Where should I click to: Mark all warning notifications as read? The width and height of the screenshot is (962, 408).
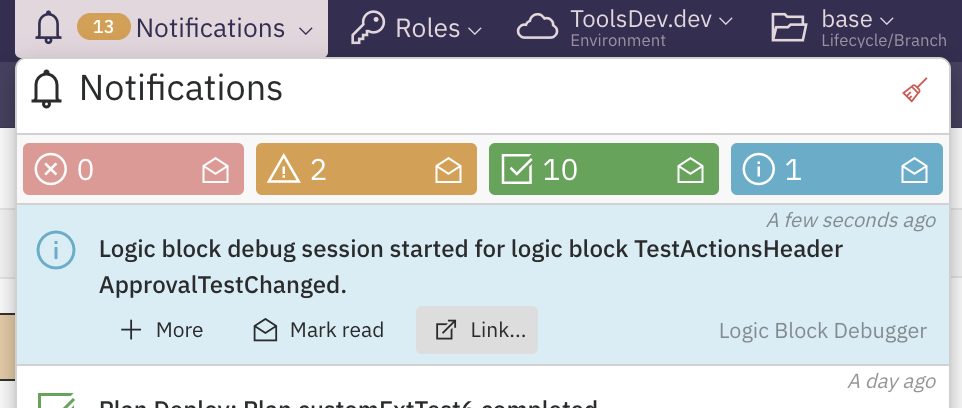(x=448, y=171)
